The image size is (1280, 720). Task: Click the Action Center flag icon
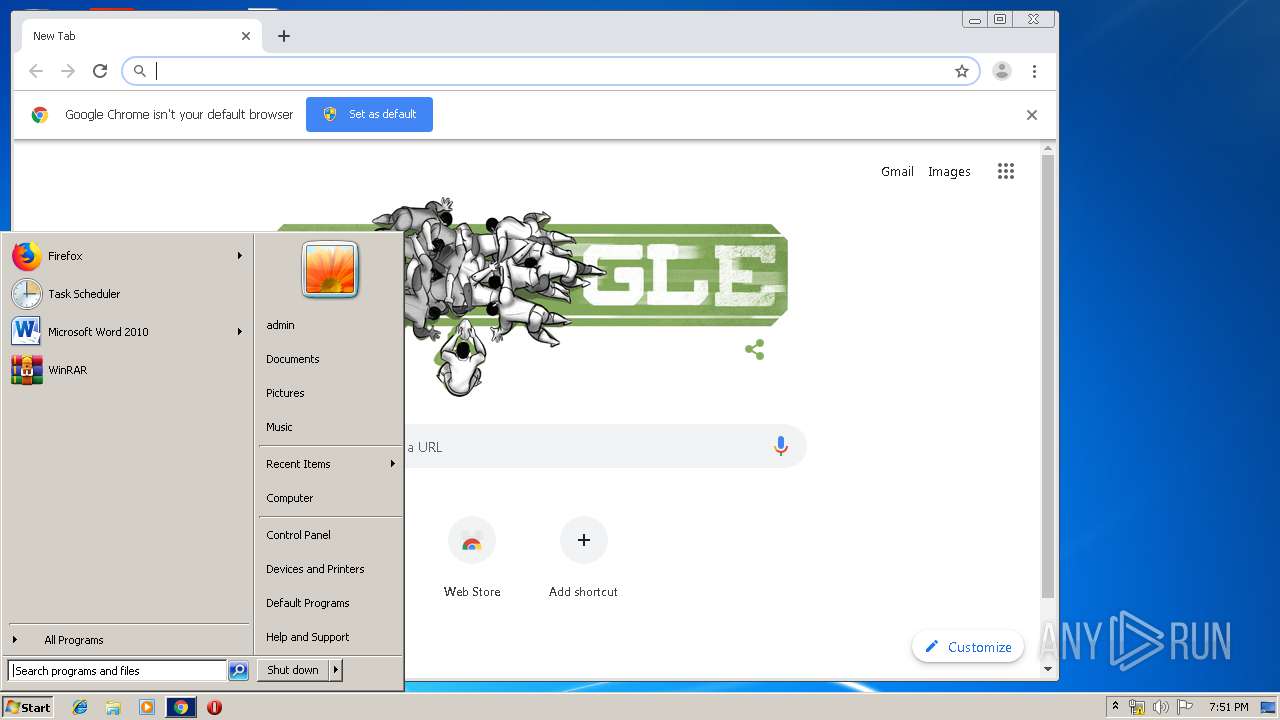tap(1185, 707)
